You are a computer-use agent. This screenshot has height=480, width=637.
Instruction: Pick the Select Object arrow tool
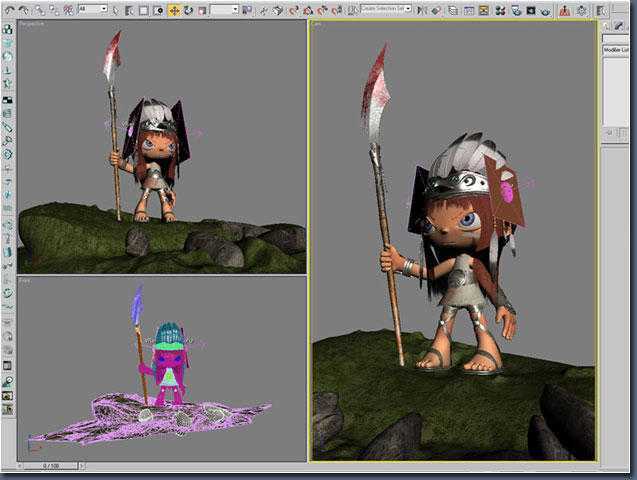(116, 10)
